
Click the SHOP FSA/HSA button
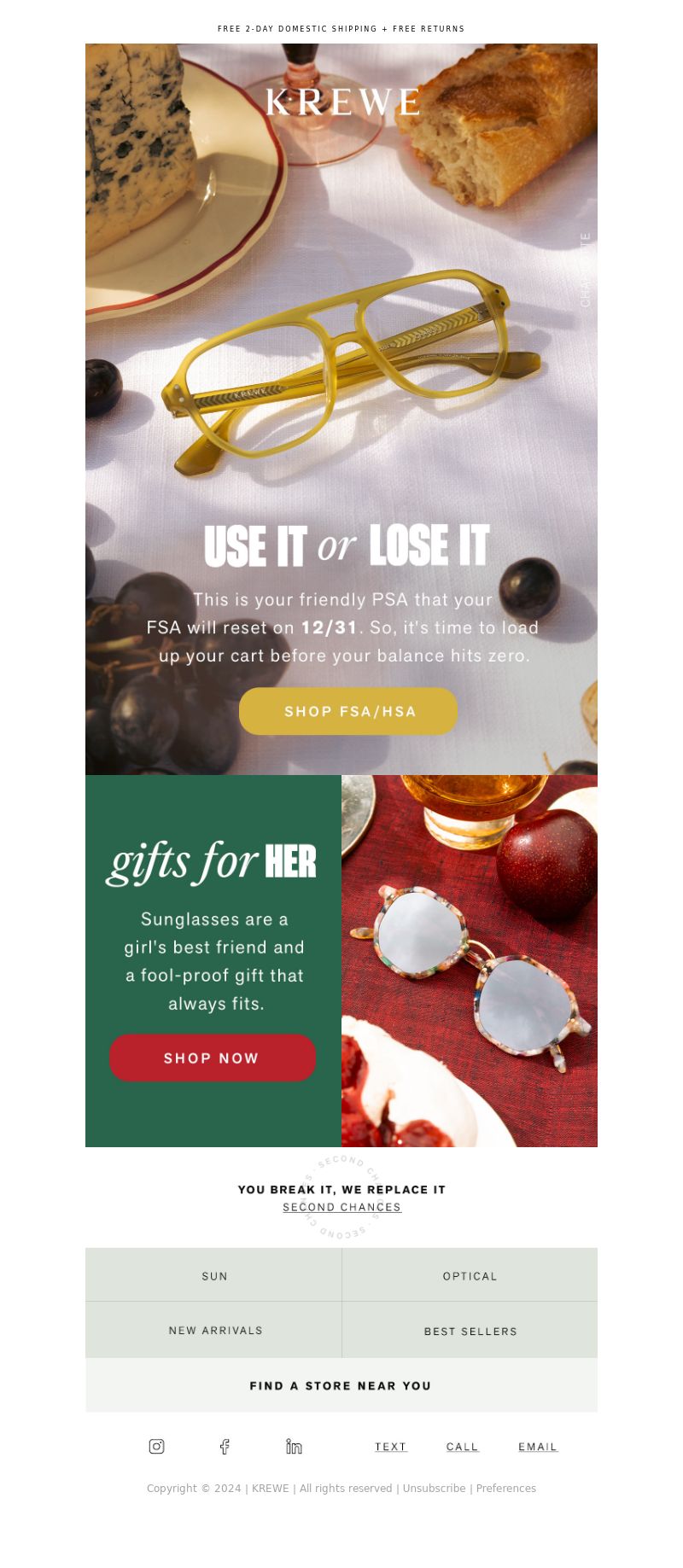point(348,711)
